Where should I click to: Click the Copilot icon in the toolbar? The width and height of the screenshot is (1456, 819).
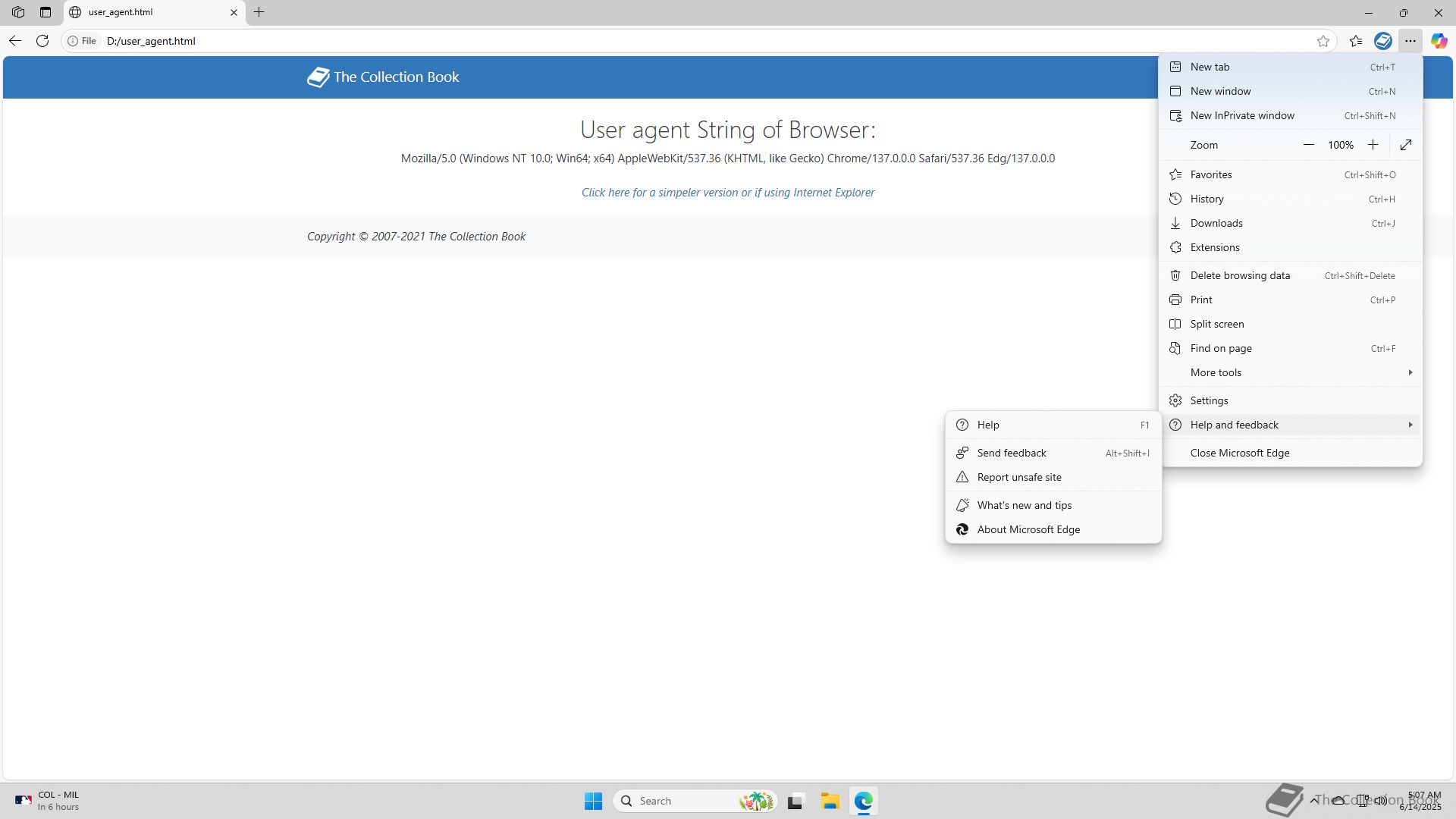tap(1439, 41)
